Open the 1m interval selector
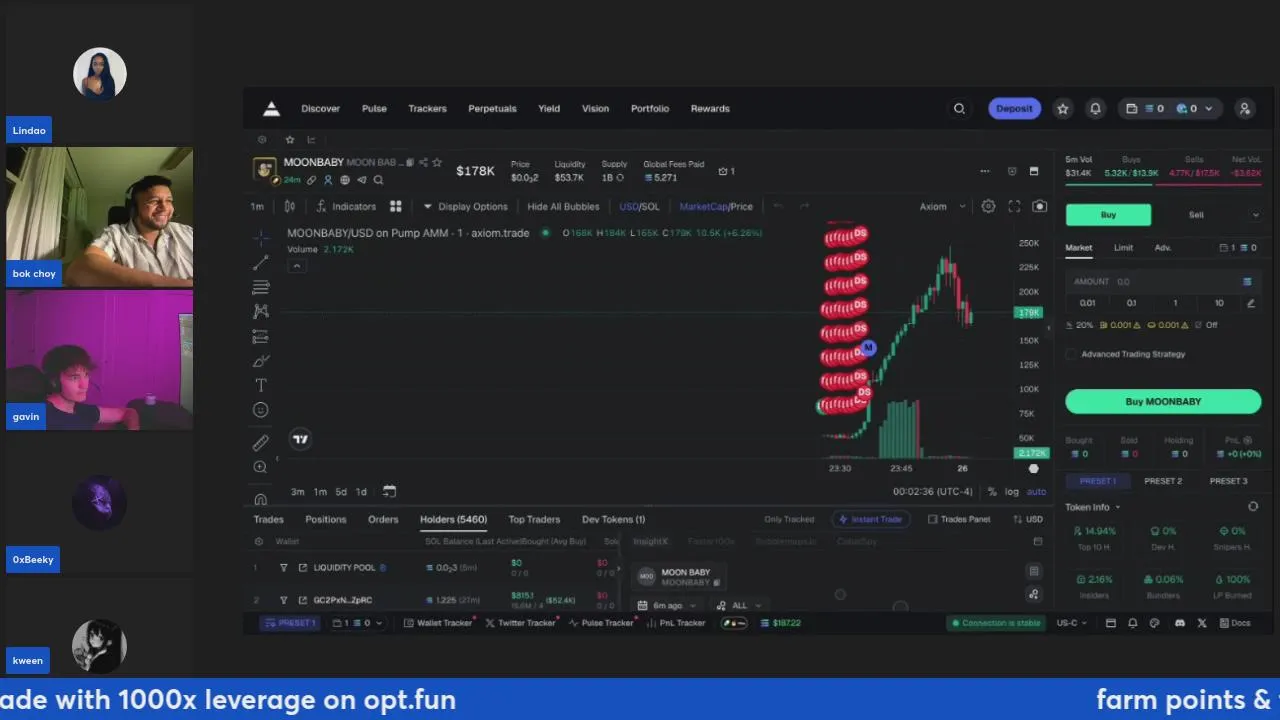The width and height of the screenshot is (1280, 720). tap(257, 206)
